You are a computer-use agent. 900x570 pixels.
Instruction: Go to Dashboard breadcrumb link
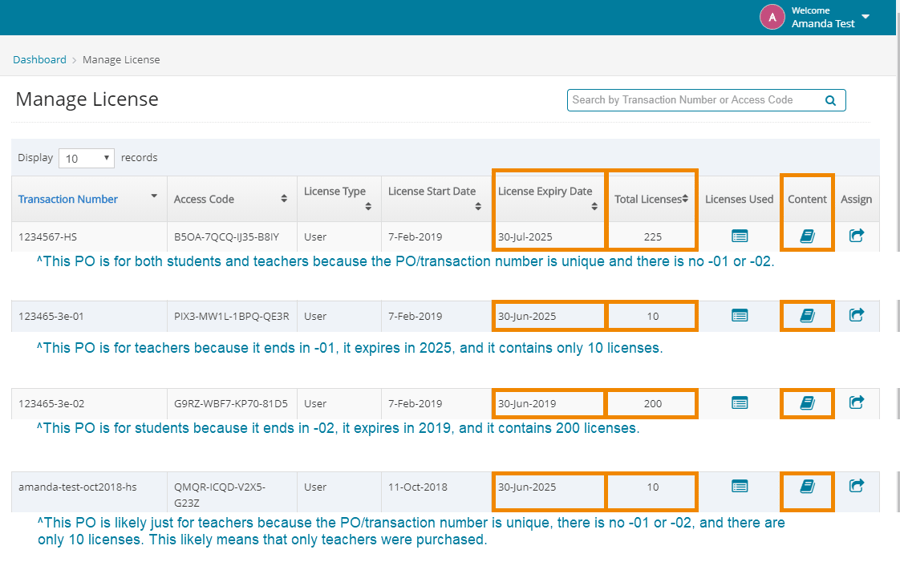pyautogui.click(x=39, y=60)
